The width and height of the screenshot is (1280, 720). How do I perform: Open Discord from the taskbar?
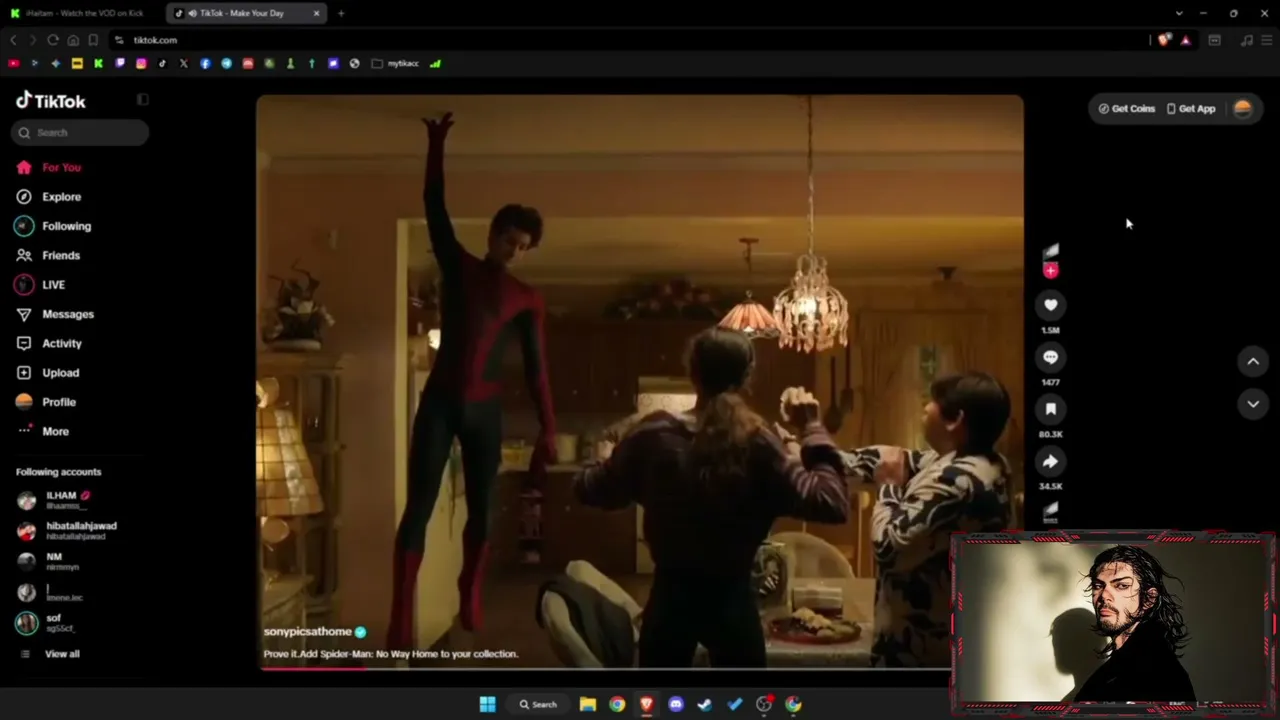(x=676, y=704)
